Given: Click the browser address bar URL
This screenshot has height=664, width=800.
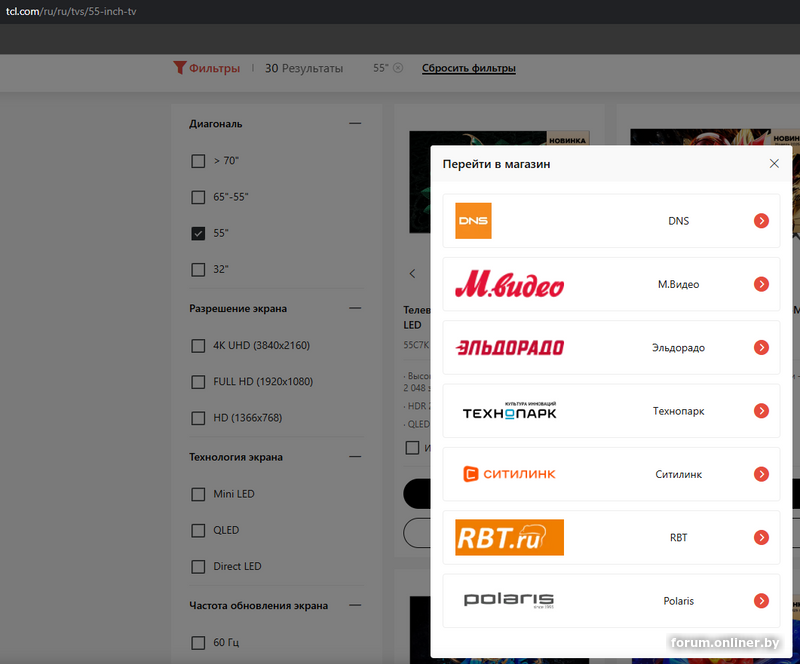Looking at the screenshot, I should pyautogui.click(x=71, y=11).
